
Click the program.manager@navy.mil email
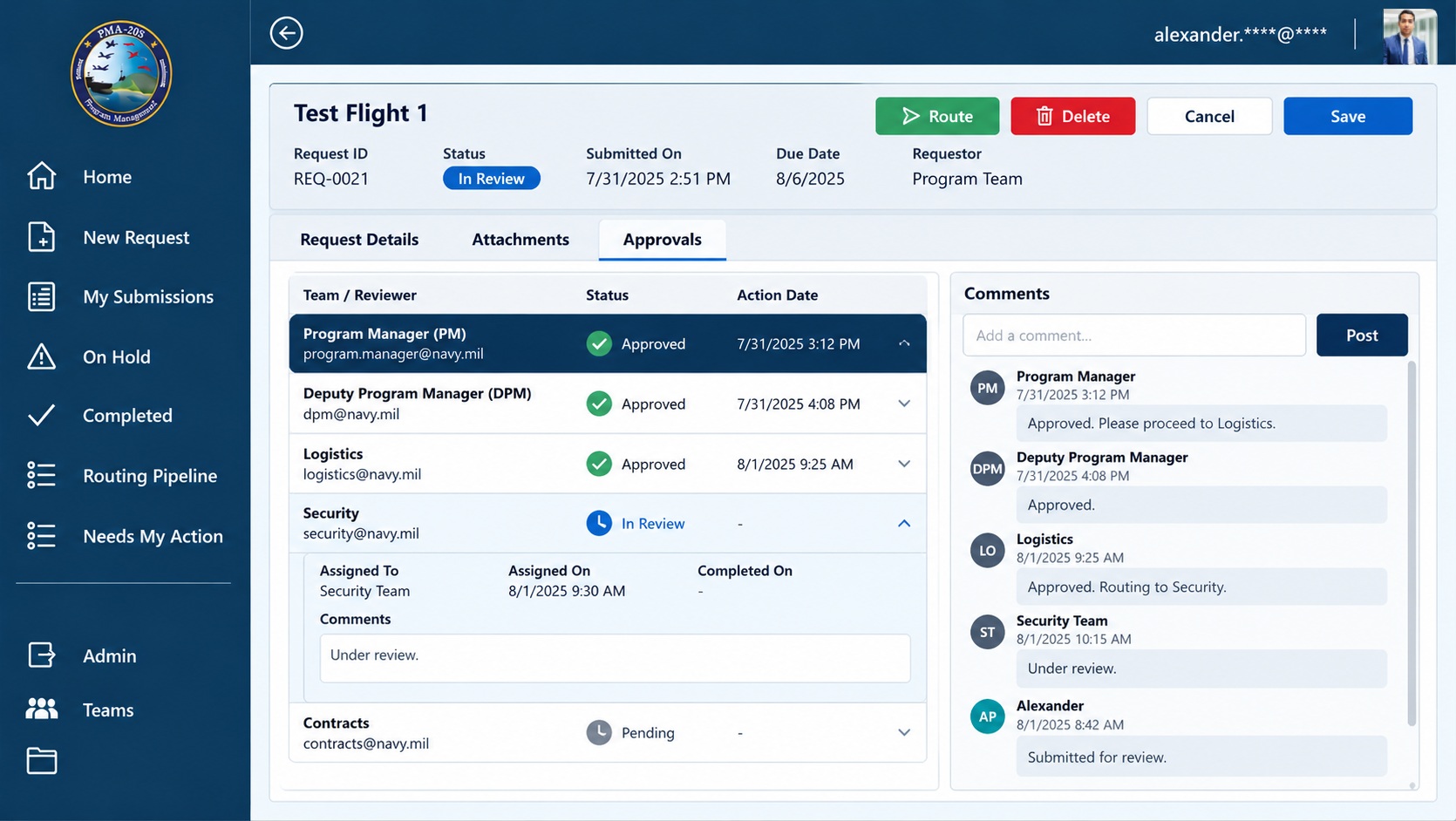[x=393, y=354]
